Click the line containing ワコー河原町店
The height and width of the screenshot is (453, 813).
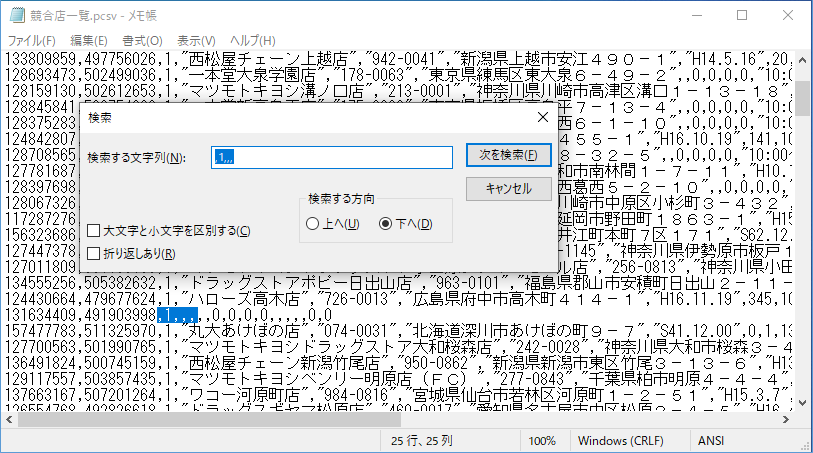[397, 395]
